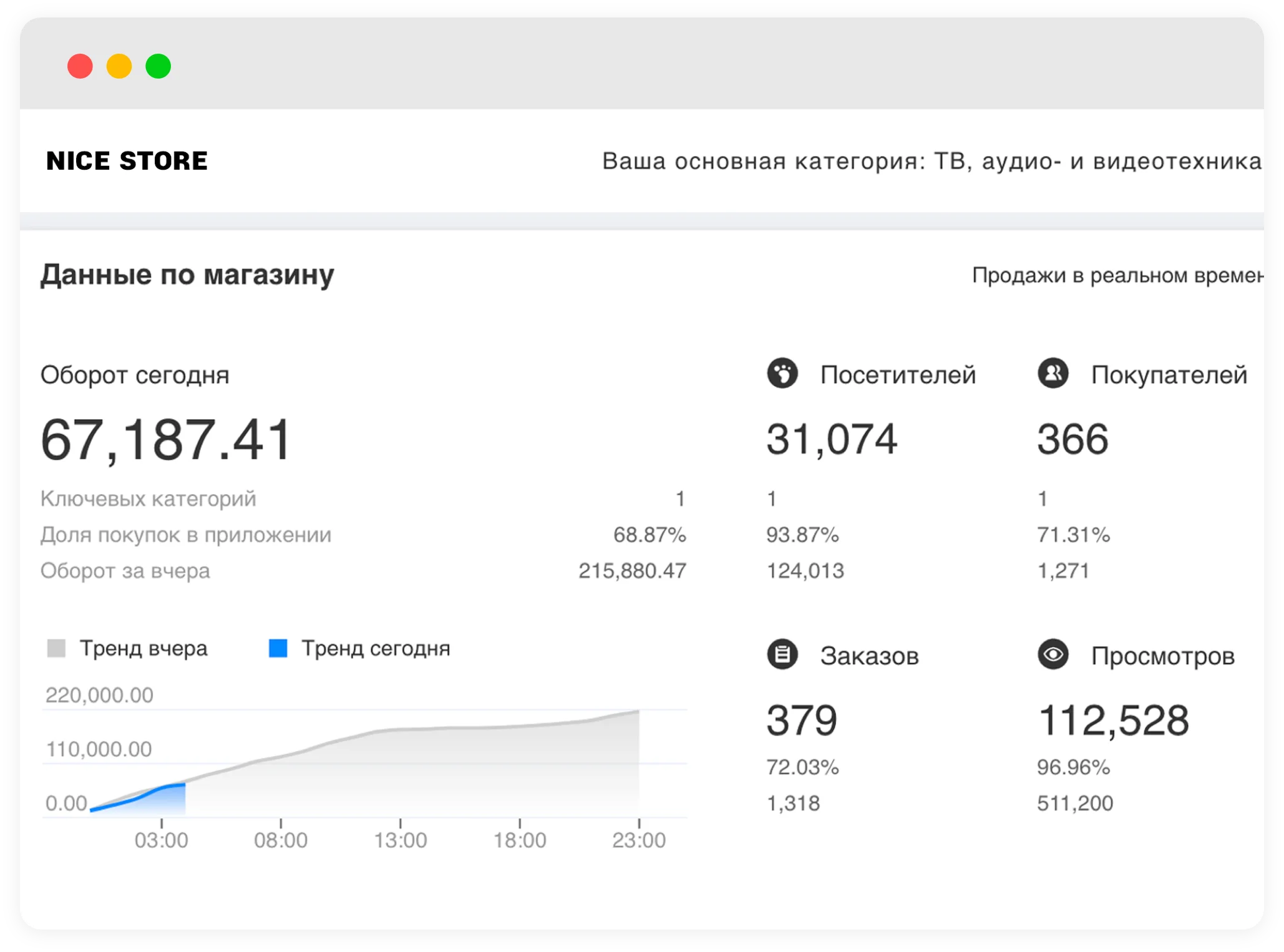Click the red close window button

click(80, 66)
